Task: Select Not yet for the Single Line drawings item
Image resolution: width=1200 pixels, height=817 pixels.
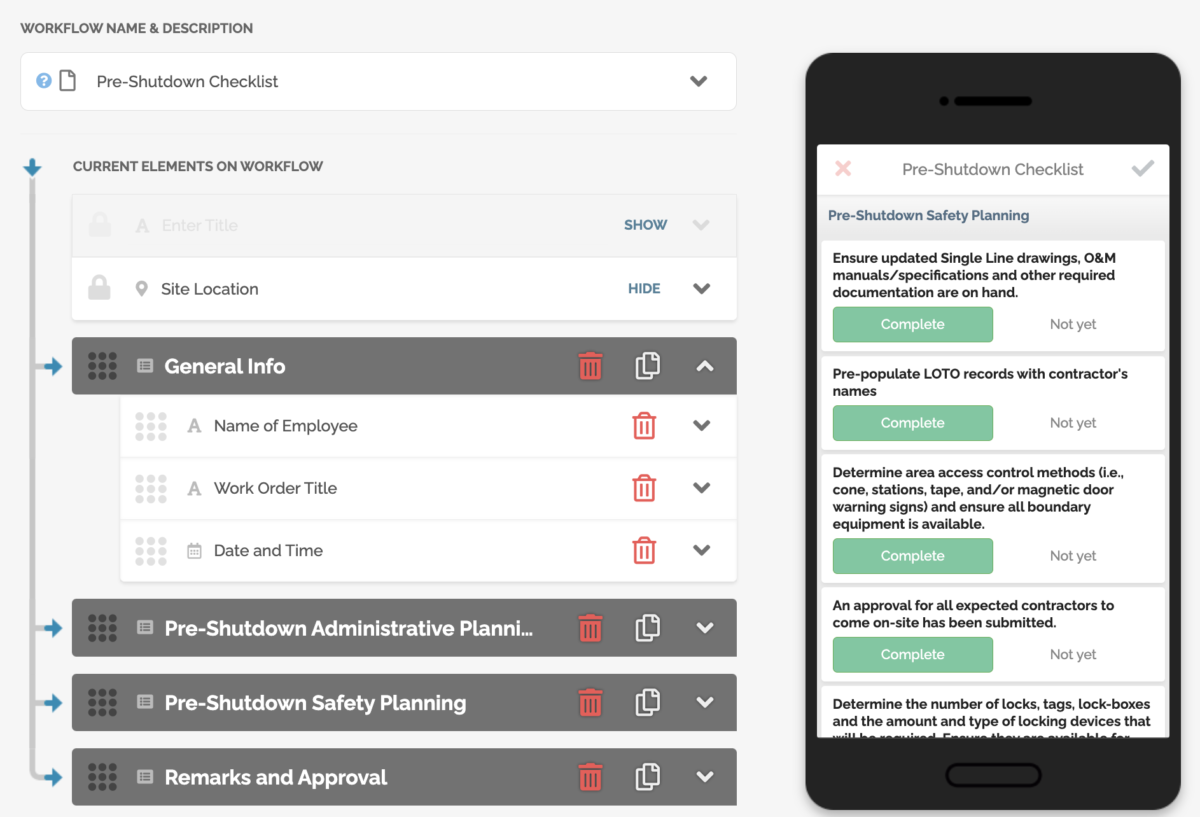Action: (1072, 324)
